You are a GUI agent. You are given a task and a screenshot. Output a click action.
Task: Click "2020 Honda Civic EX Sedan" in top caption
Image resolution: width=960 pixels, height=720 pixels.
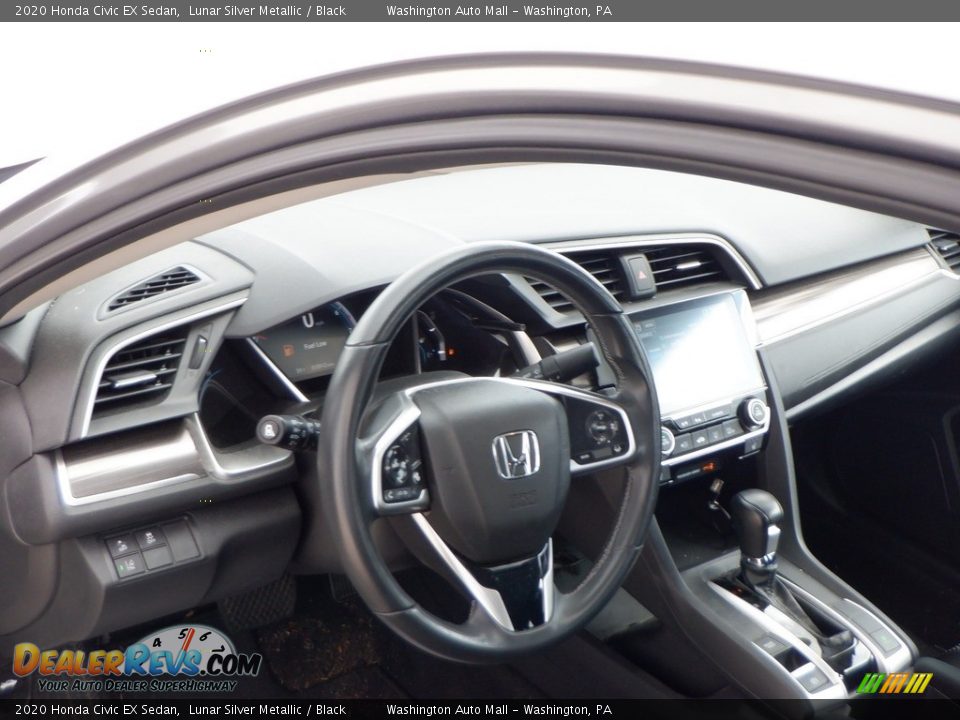coord(96,10)
